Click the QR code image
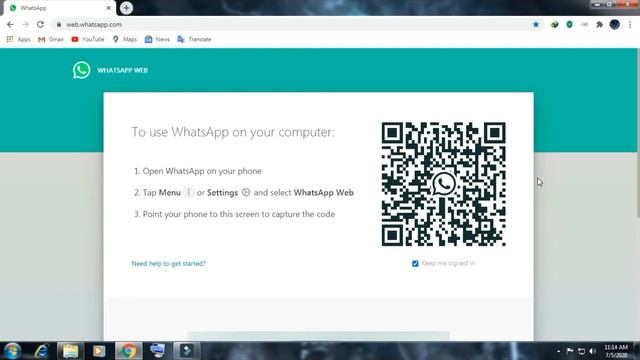 point(444,184)
